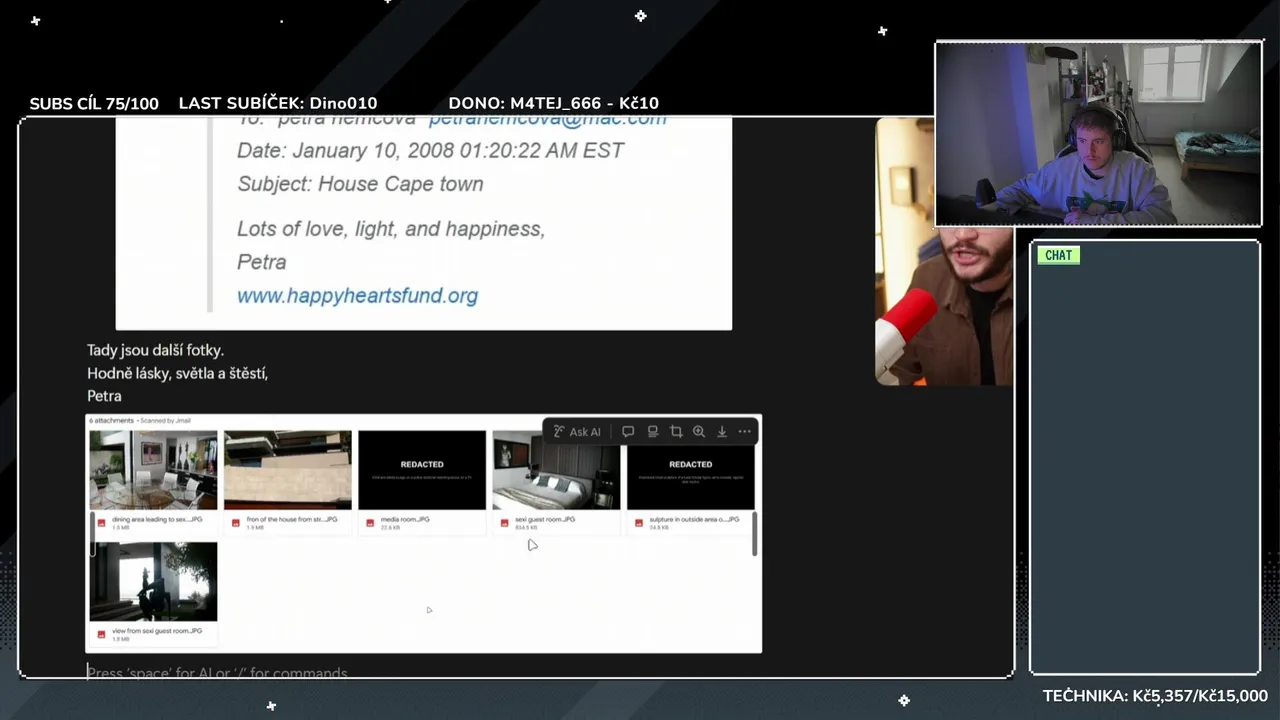Click the DONO: M4TEJ_666 - Kč10 overlay text

[x=553, y=103]
